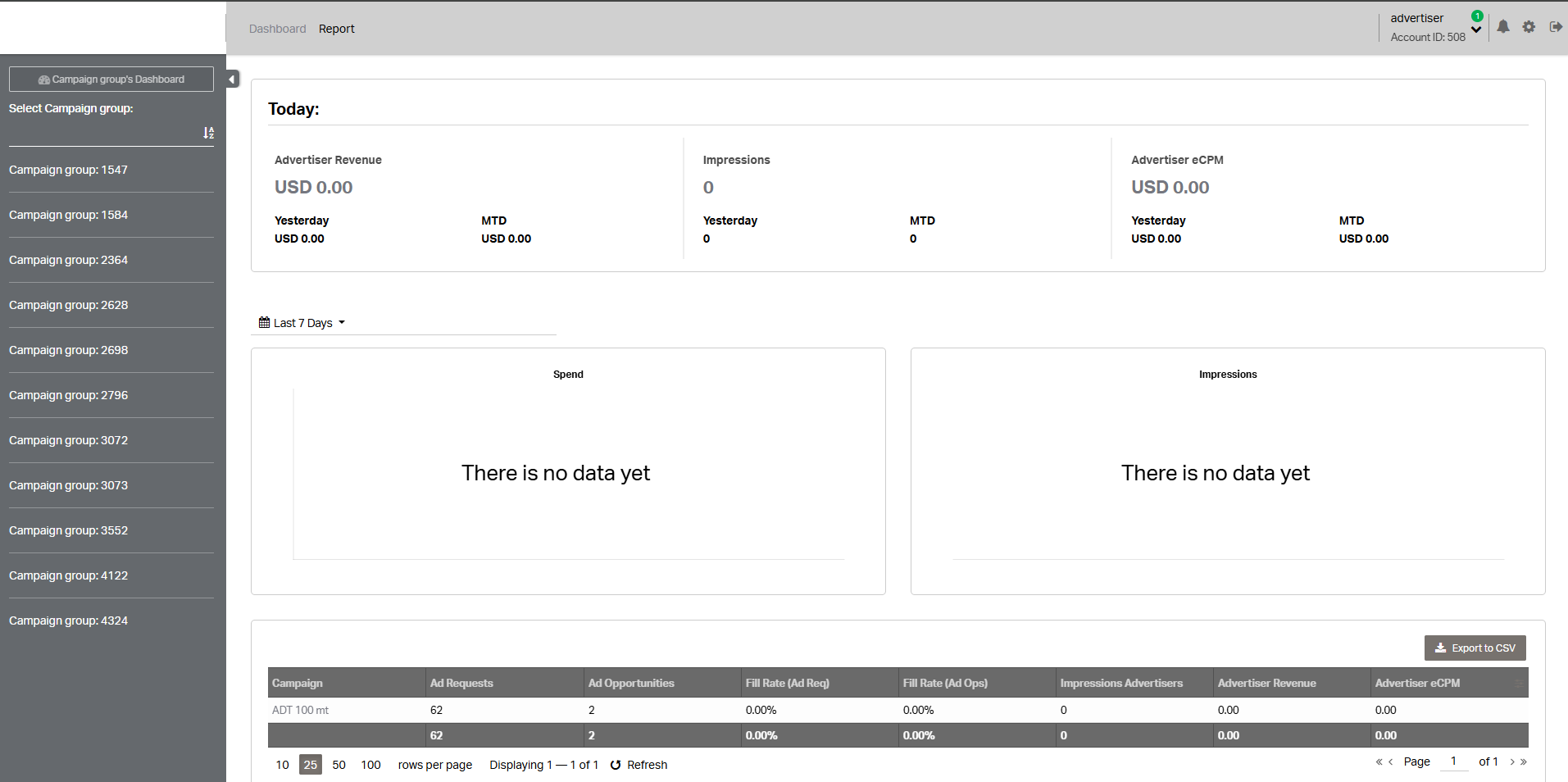This screenshot has width=1568, height=782.
Task: Sort by the Ad Opportunities column header
Action: click(x=662, y=683)
